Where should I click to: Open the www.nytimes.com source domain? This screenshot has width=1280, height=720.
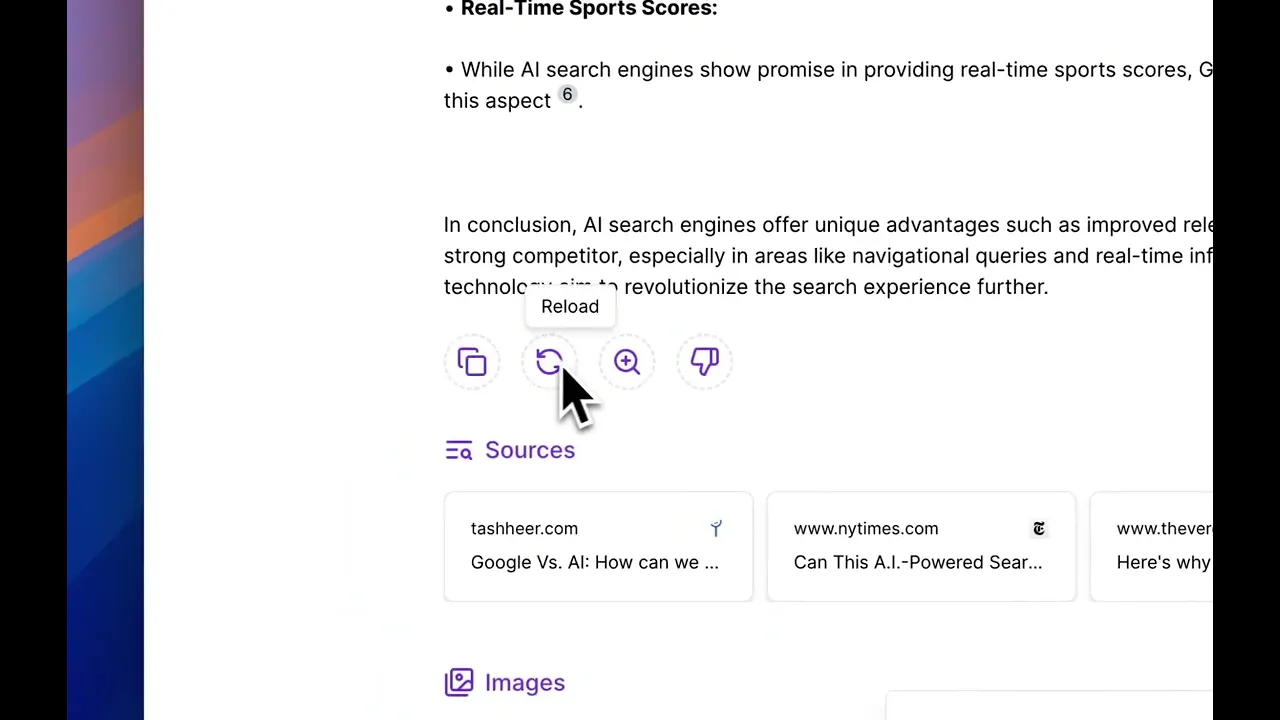click(866, 528)
